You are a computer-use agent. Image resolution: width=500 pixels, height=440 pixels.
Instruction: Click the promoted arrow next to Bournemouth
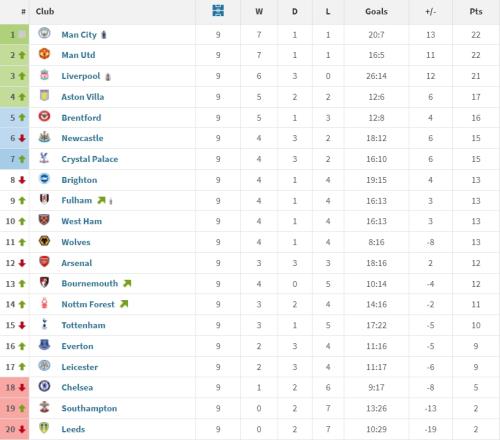click(127, 283)
